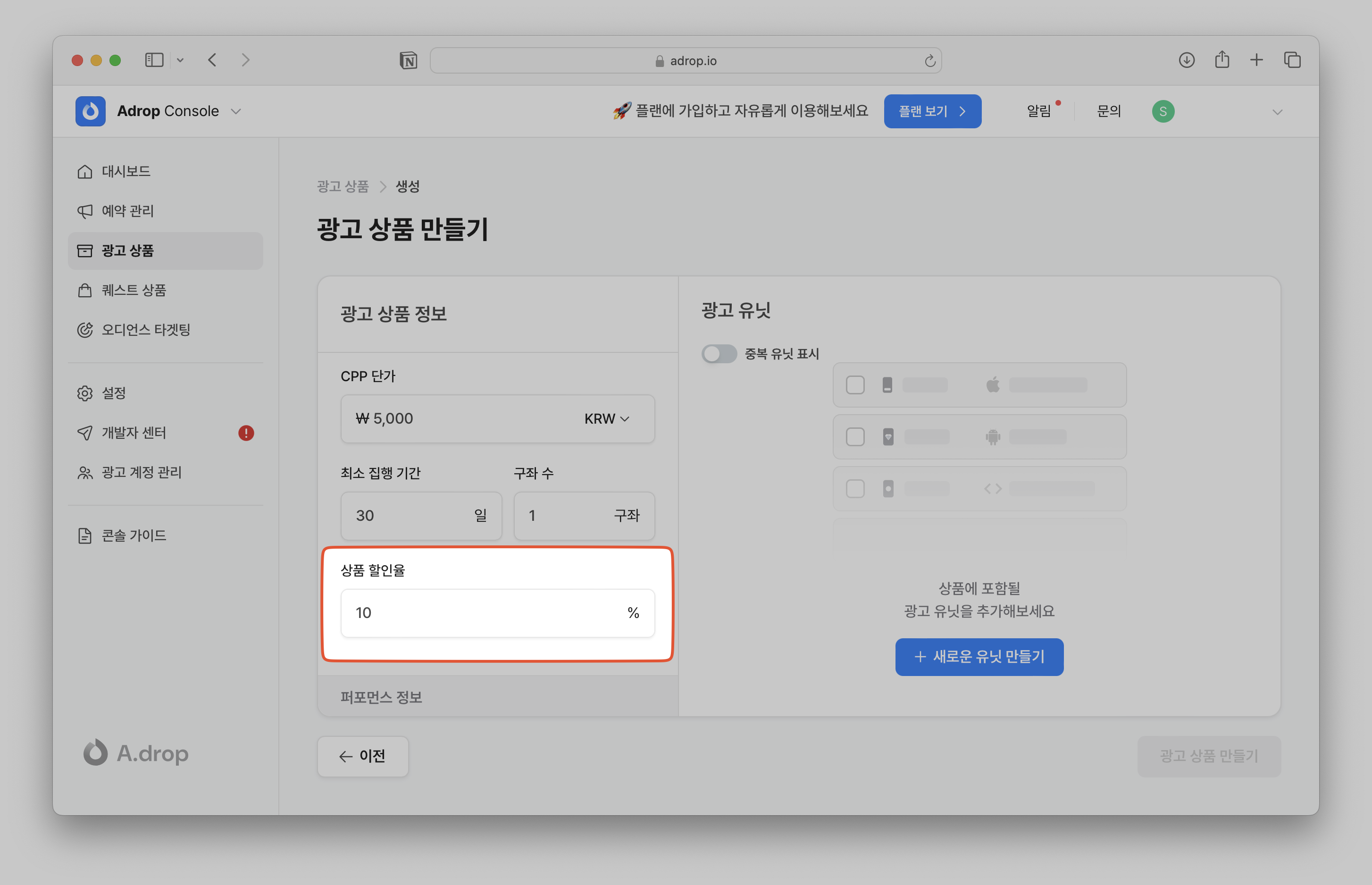Viewport: 1372px width, 885px height.
Task: Expand the account menu chevron at top right
Action: click(x=1277, y=112)
